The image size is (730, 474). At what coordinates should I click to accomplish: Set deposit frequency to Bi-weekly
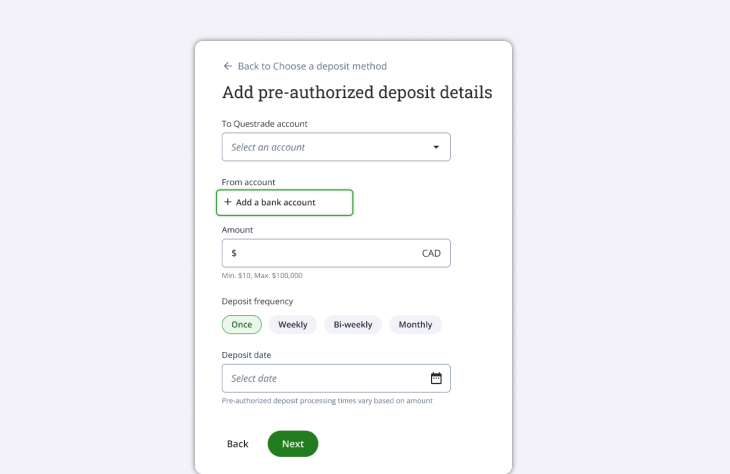[353, 324]
